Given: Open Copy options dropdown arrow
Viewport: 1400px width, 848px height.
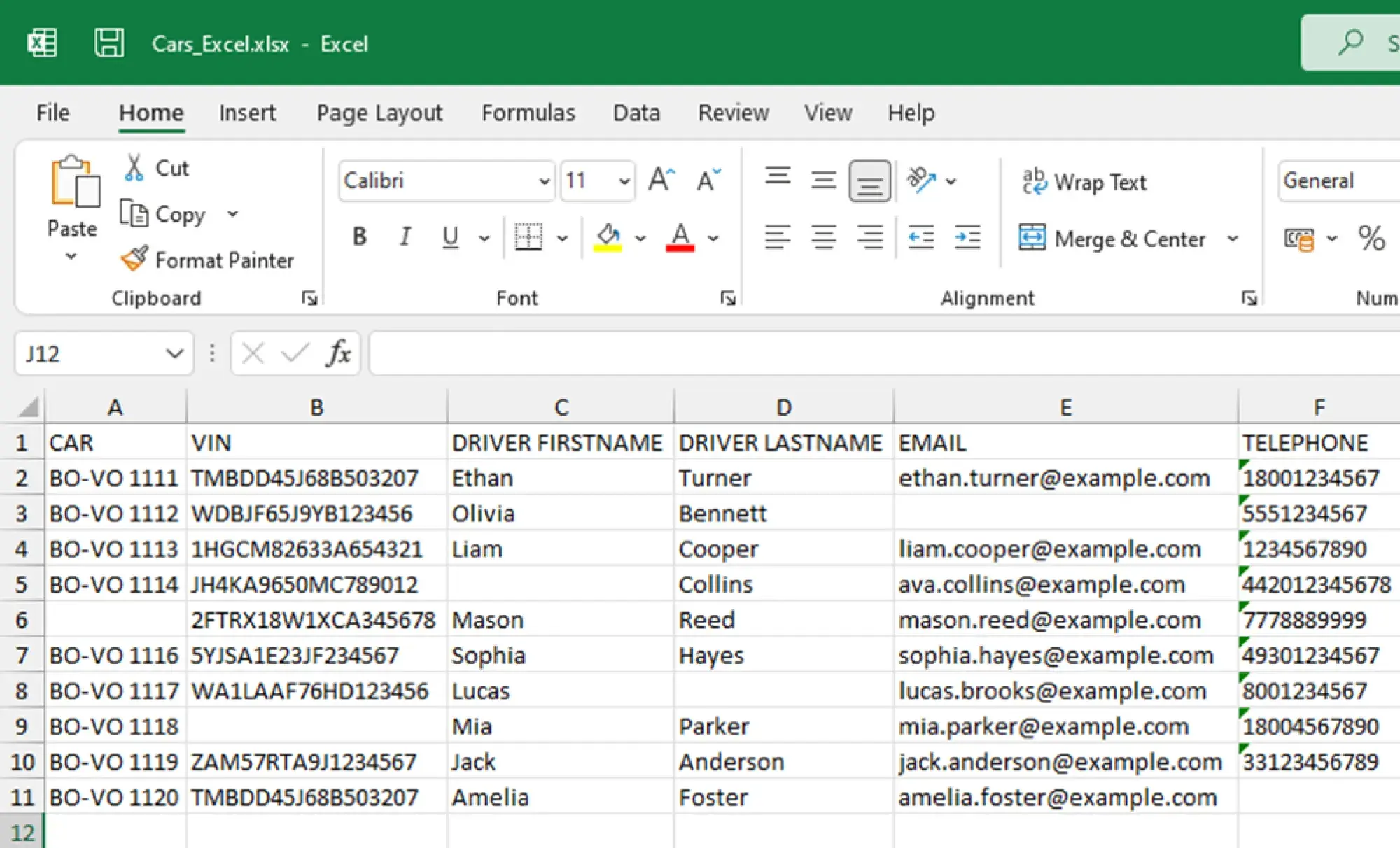Looking at the screenshot, I should click(232, 213).
